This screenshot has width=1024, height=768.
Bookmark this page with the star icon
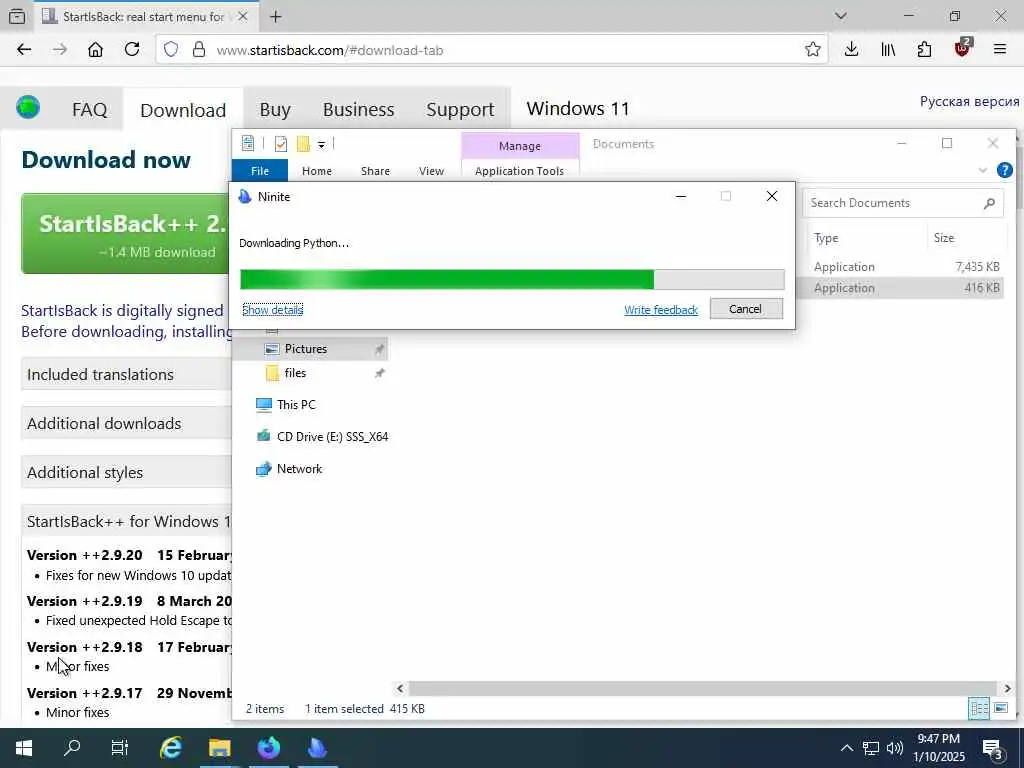[x=812, y=50]
